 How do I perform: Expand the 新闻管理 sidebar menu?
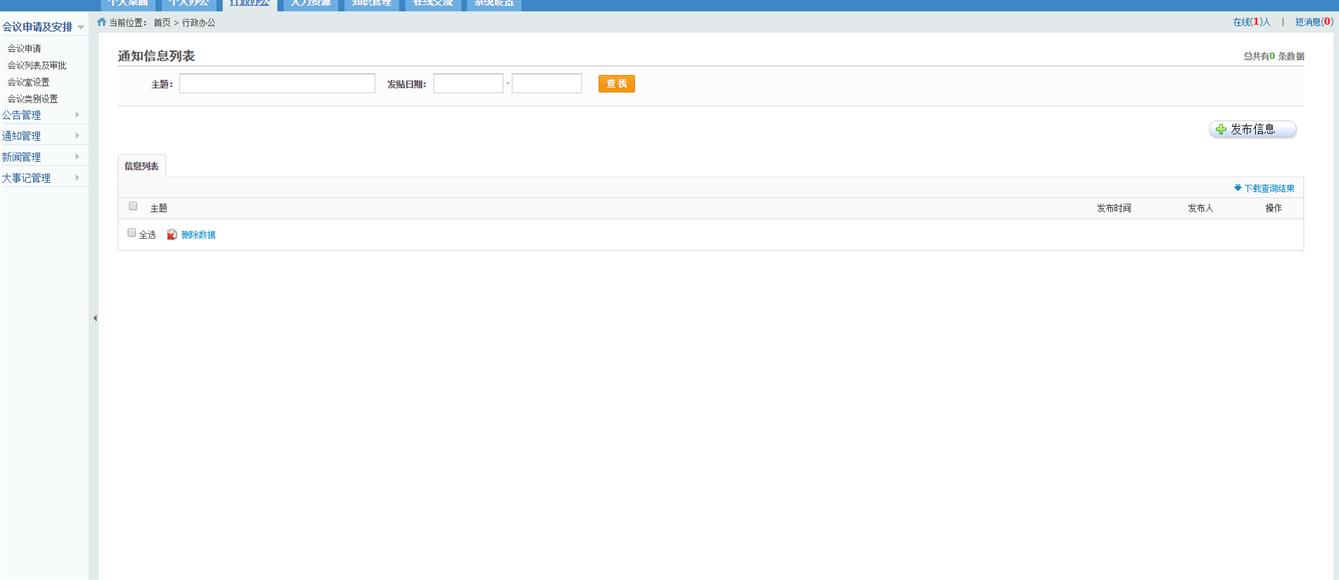click(40, 157)
